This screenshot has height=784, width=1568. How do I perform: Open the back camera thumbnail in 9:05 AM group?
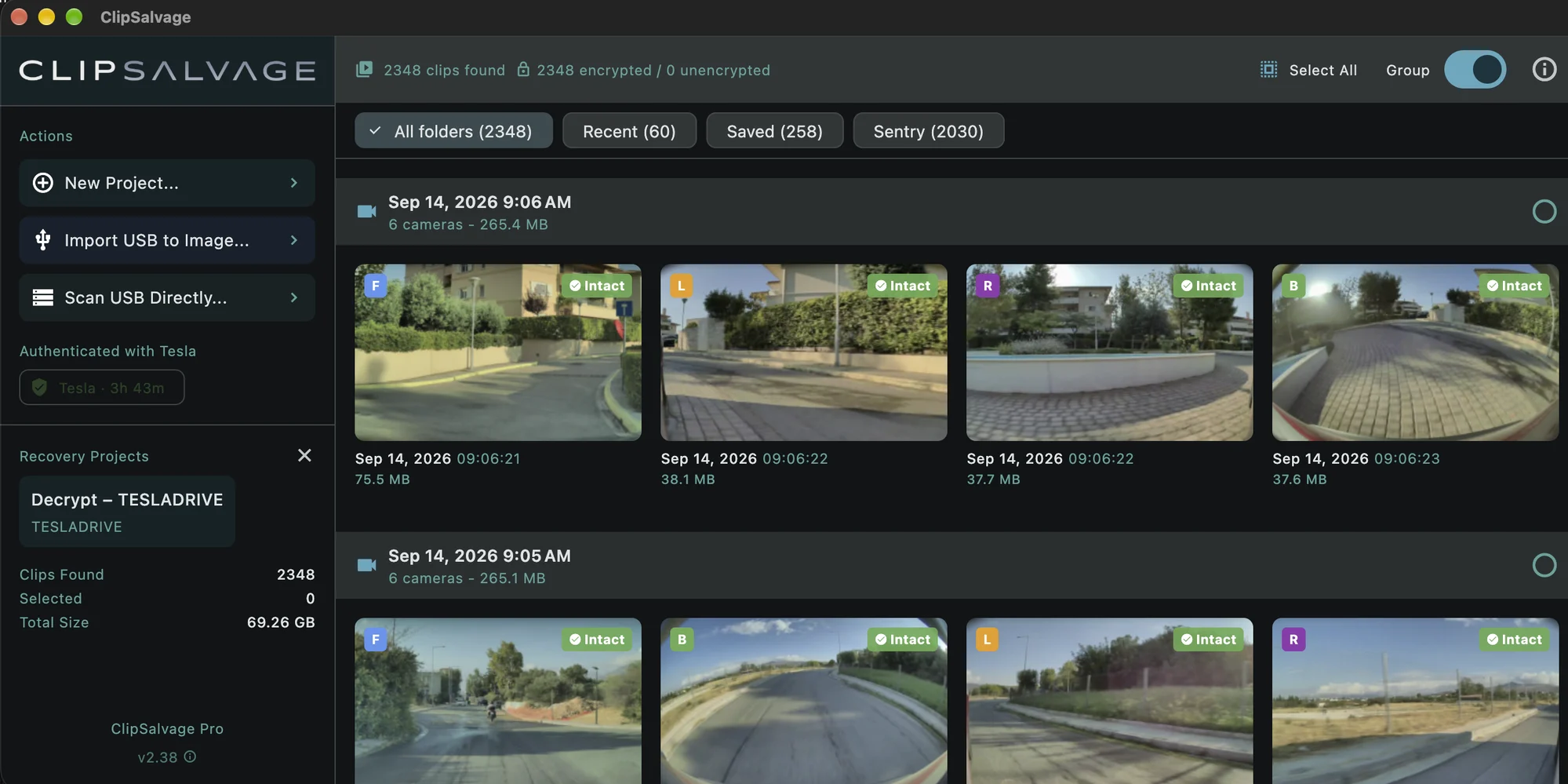coord(804,701)
